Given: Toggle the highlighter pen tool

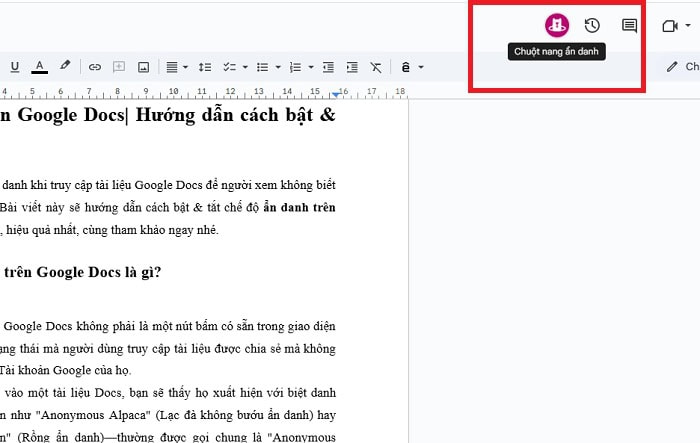Looking at the screenshot, I should [x=65, y=67].
